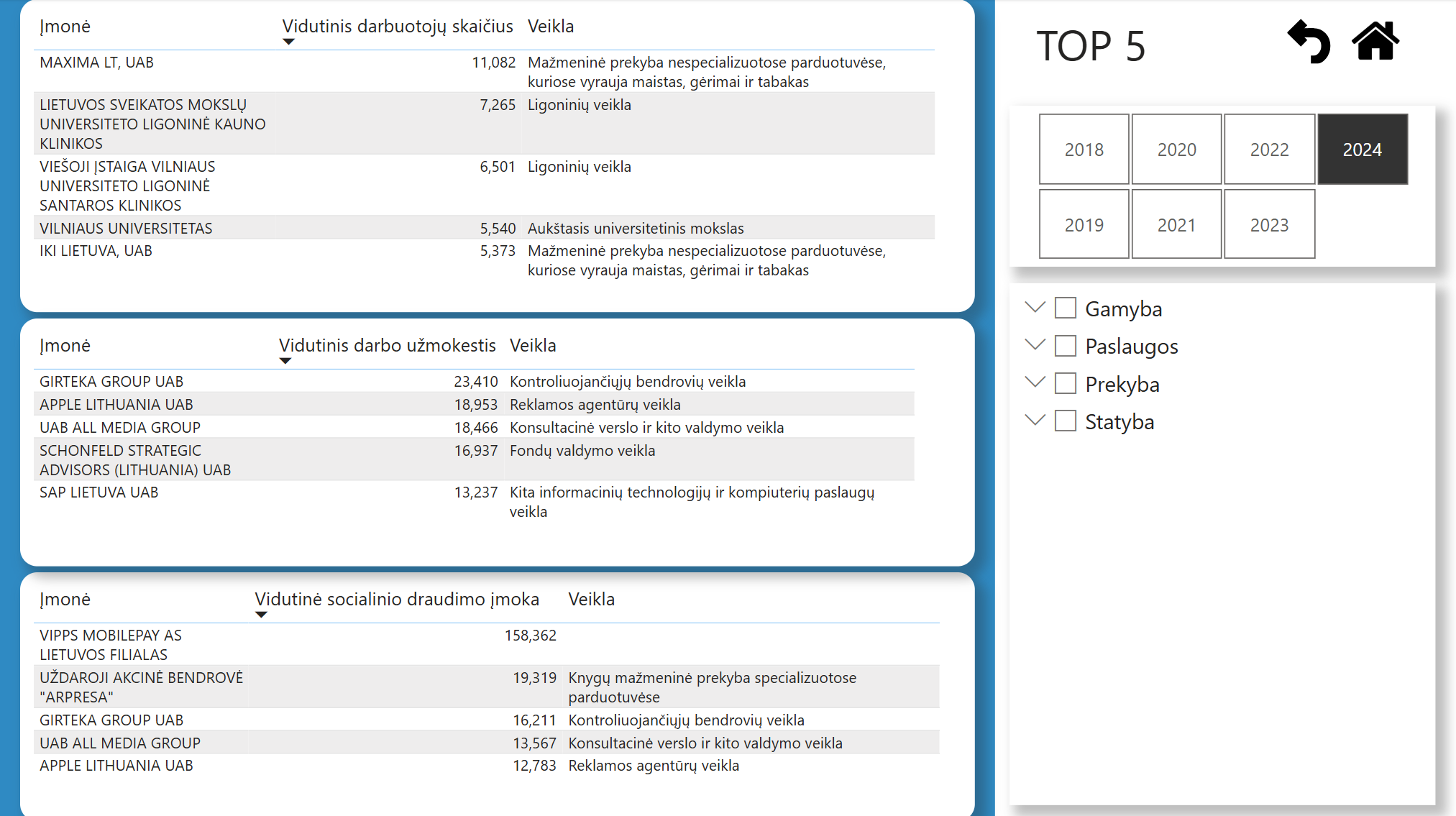This screenshot has width=1456, height=816.
Task: Click the Veikla header in social insurance table
Action: click(592, 600)
